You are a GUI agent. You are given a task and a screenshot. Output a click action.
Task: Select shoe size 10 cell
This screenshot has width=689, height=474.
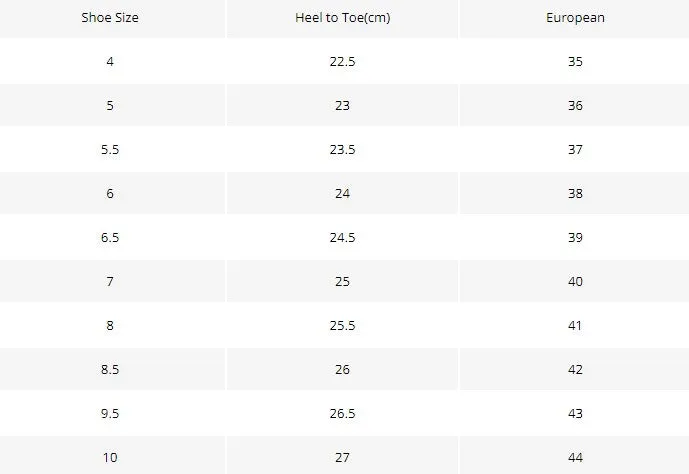pos(110,456)
